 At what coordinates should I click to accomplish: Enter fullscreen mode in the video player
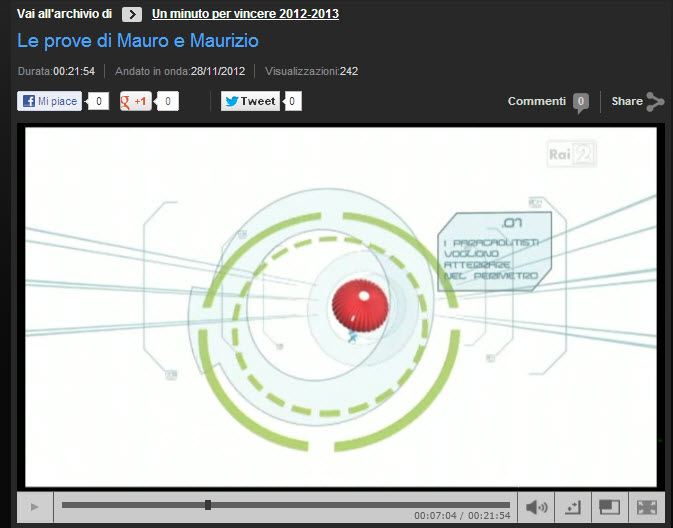click(646, 507)
